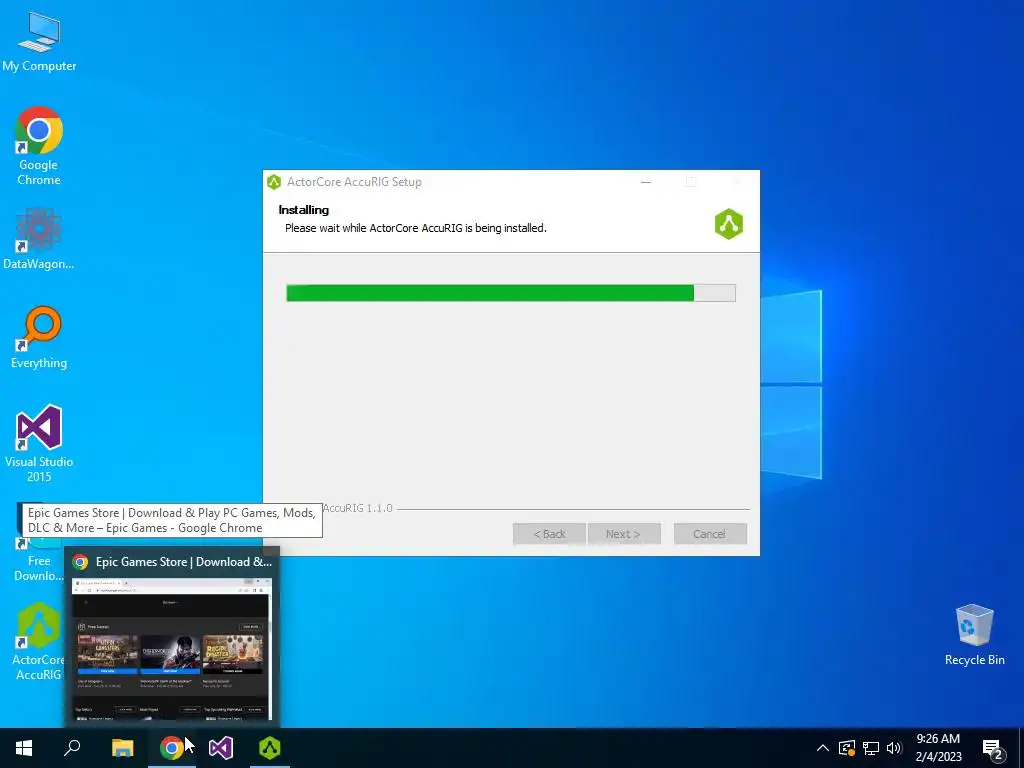The width and height of the screenshot is (1024, 768).
Task: Open the Epic Games Store Chrome preview thumbnail
Action: point(172,648)
